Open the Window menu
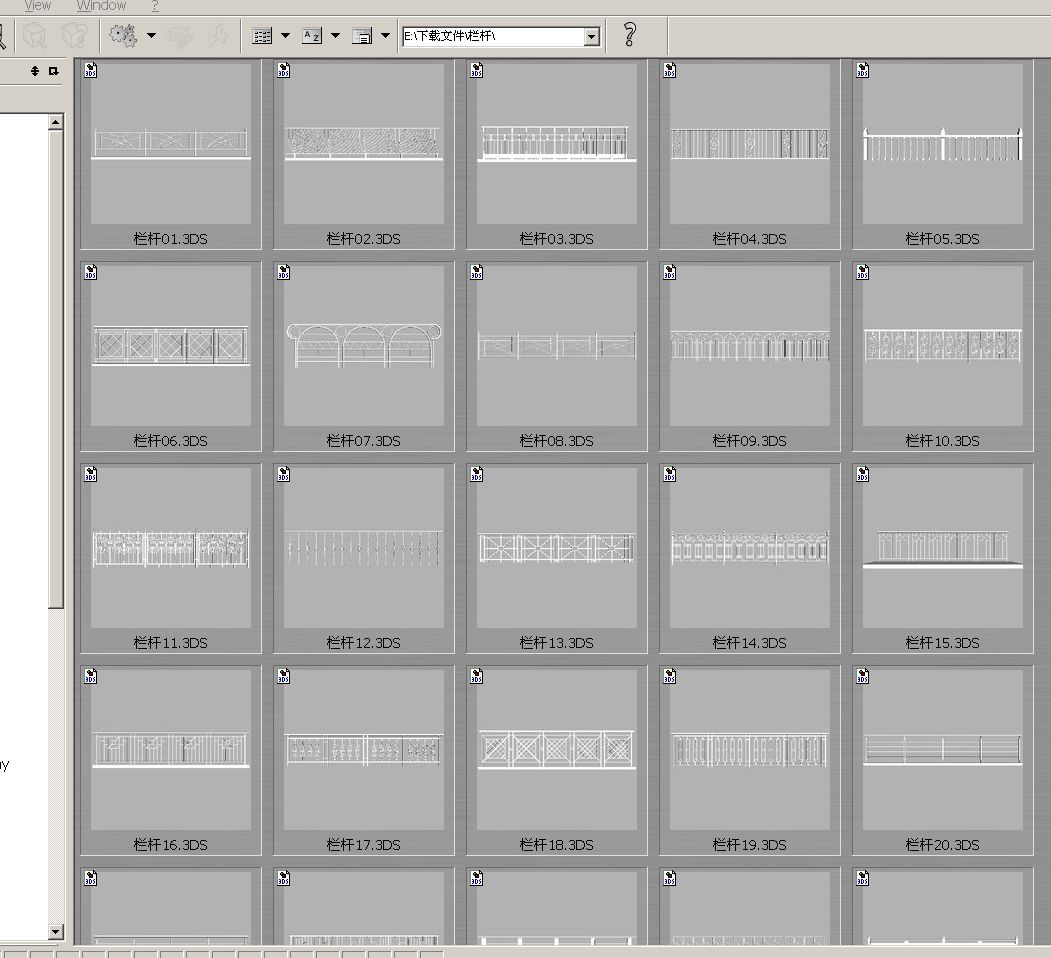 101,5
